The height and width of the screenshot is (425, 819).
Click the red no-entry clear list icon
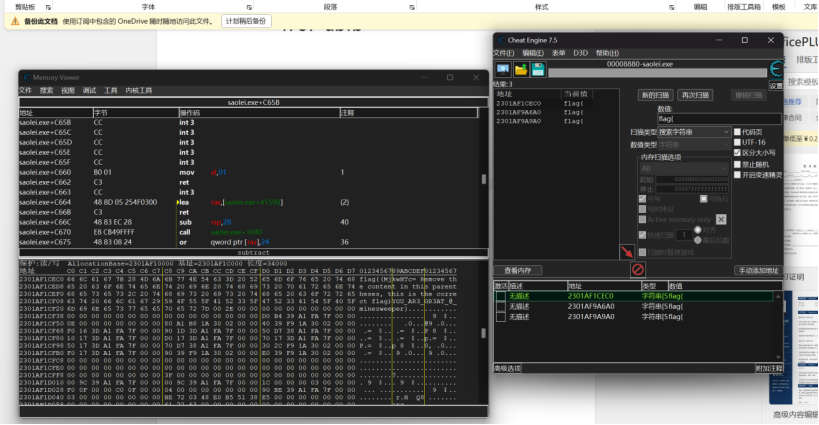pyautogui.click(x=638, y=269)
